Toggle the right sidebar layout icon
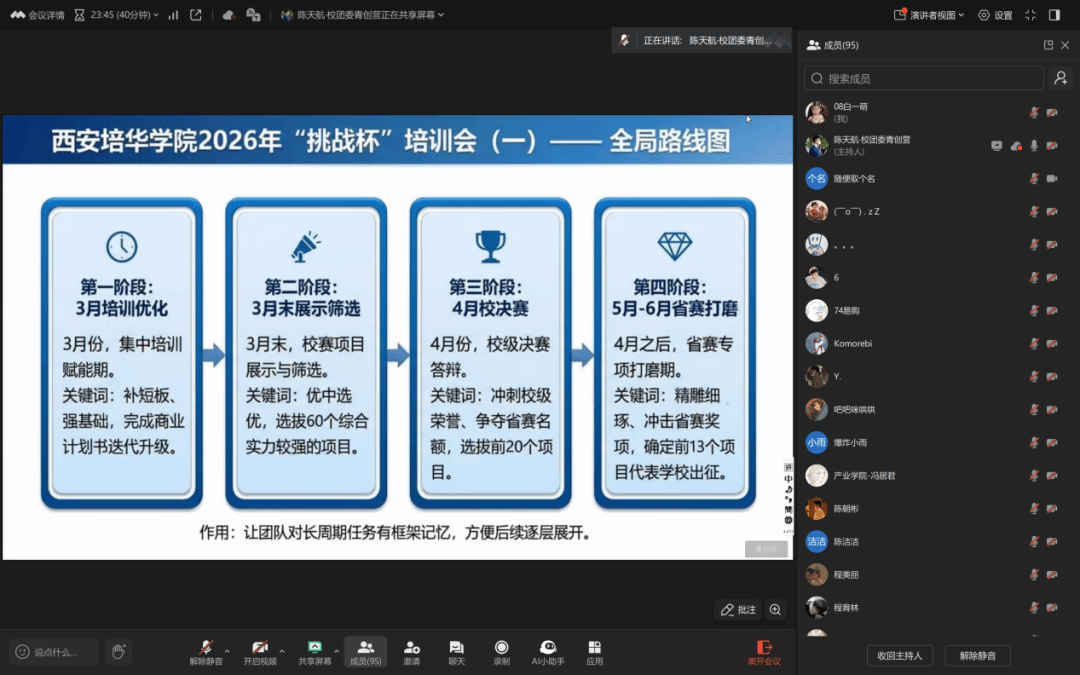 click(x=1054, y=15)
